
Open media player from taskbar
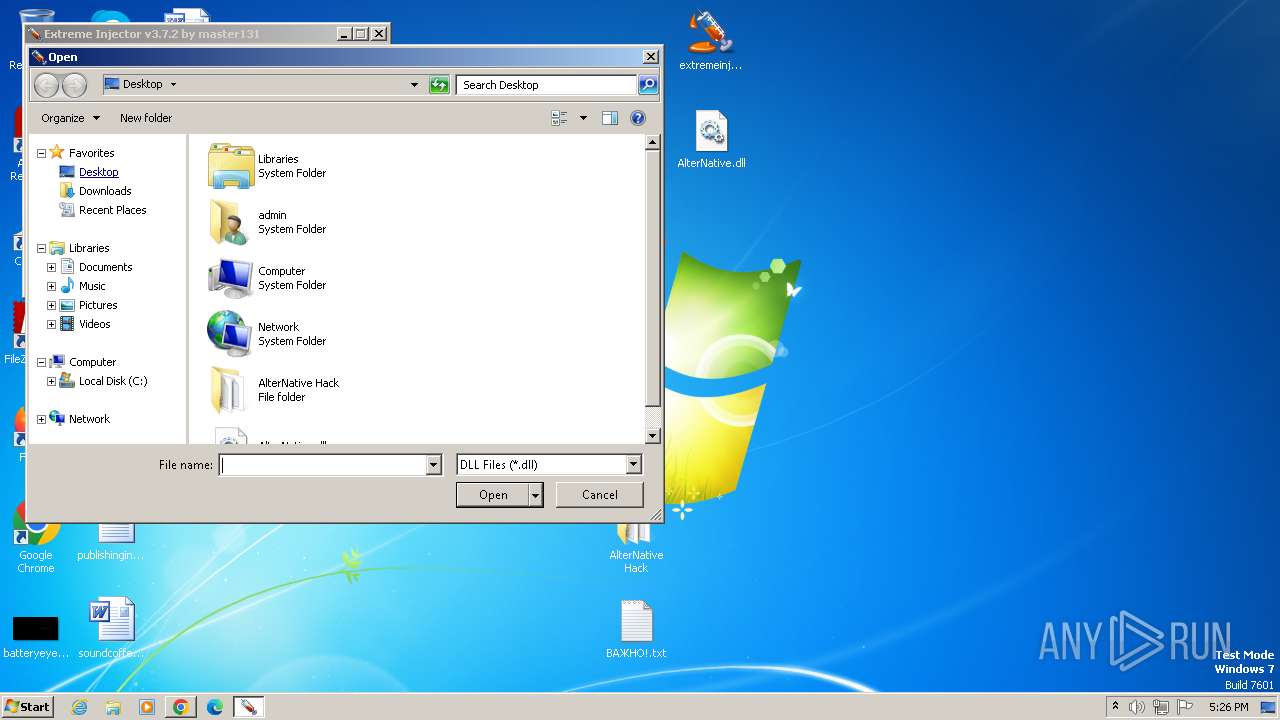[147, 707]
